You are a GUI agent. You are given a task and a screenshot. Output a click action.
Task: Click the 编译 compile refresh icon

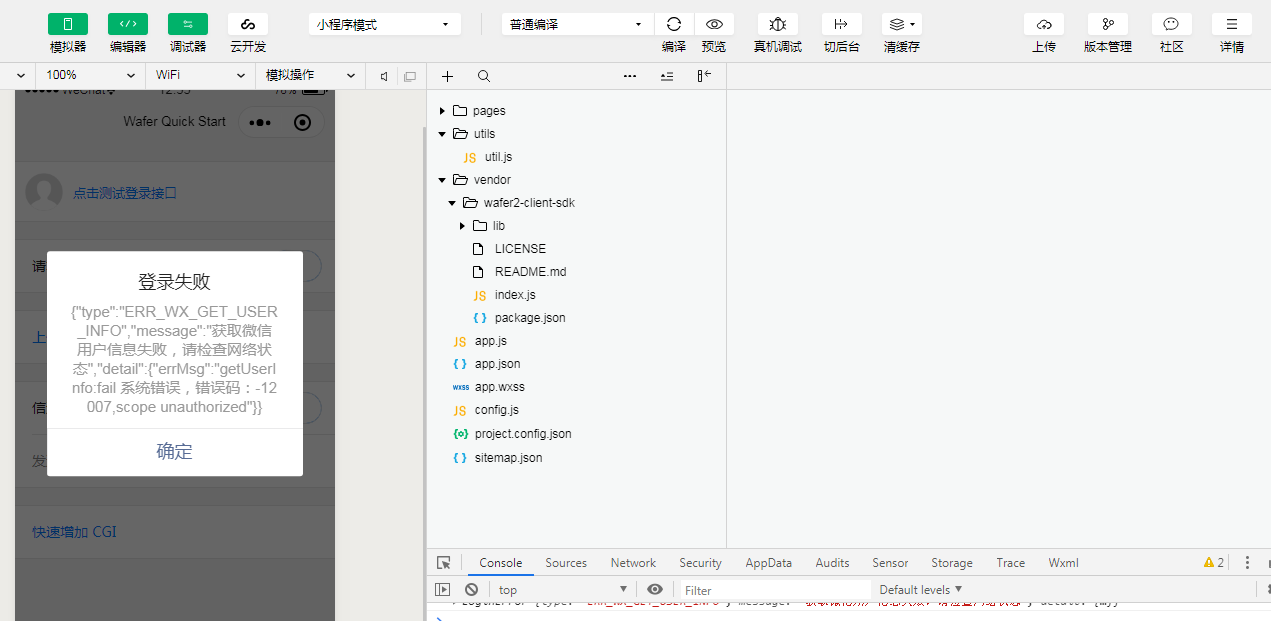[x=674, y=24]
